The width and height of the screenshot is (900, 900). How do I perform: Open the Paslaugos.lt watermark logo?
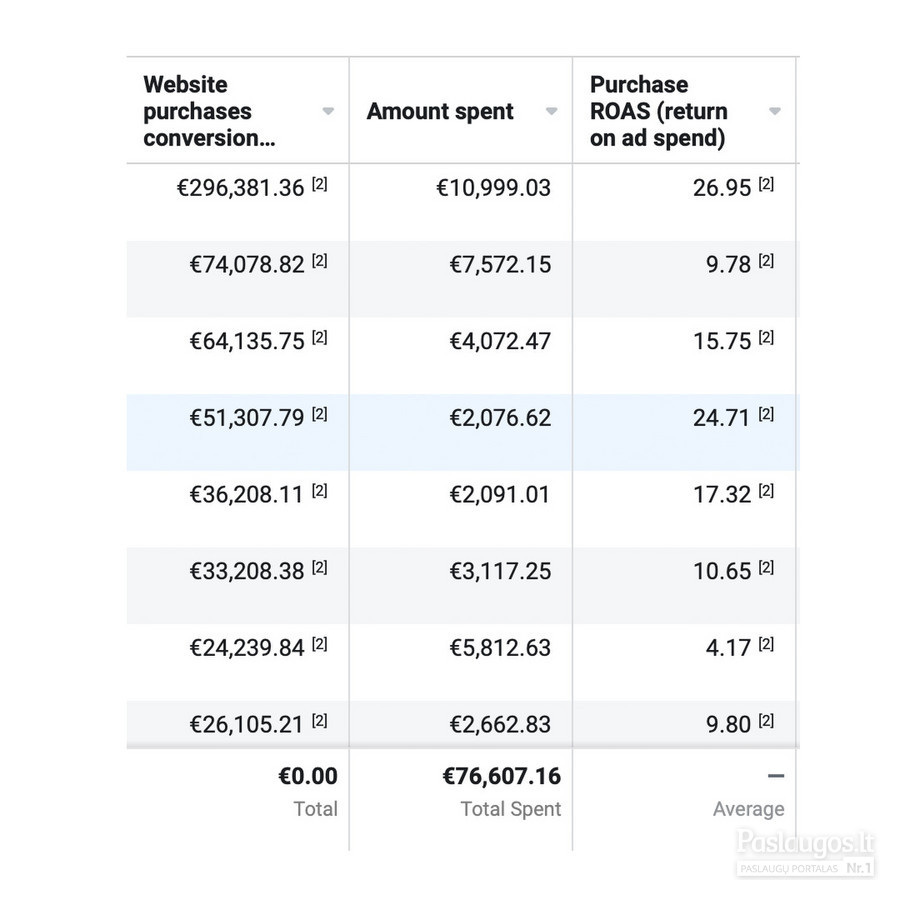(x=805, y=852)
